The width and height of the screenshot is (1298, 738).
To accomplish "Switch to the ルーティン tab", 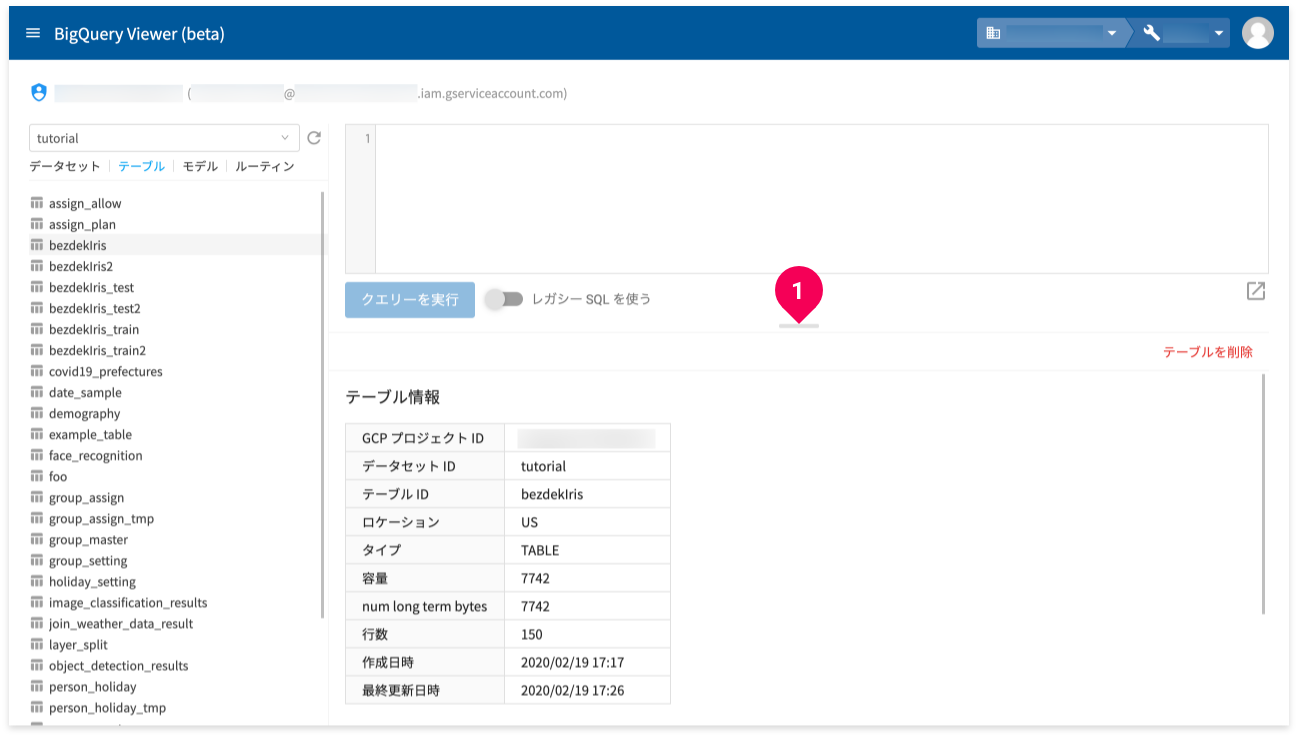I will click(x=265, y=166).
